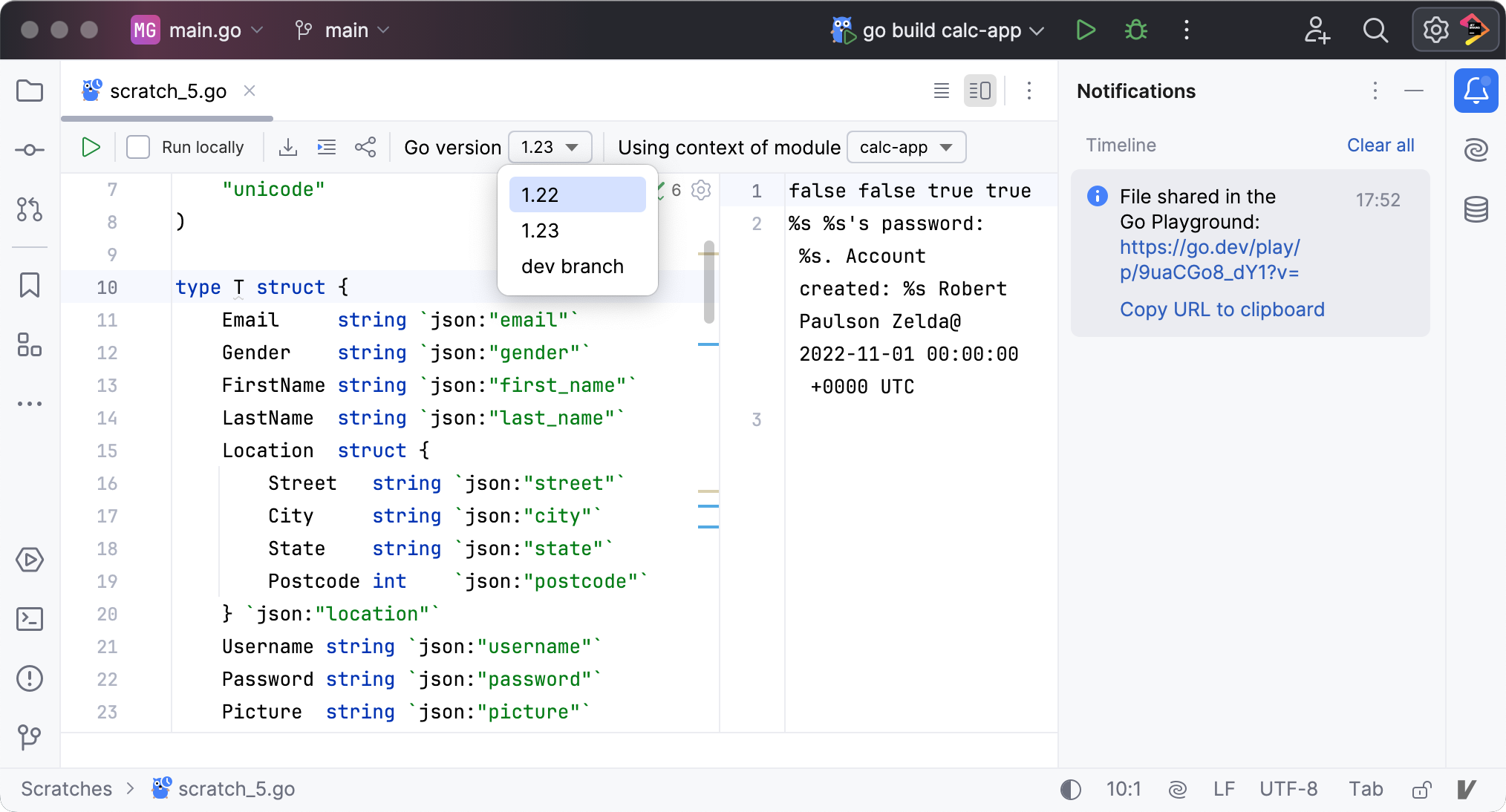Image resolution: width=1506 pixels, height=812 pixels.
Task: Open the Database tool window
Action: pyautogui.click(x=1476, y=210)
